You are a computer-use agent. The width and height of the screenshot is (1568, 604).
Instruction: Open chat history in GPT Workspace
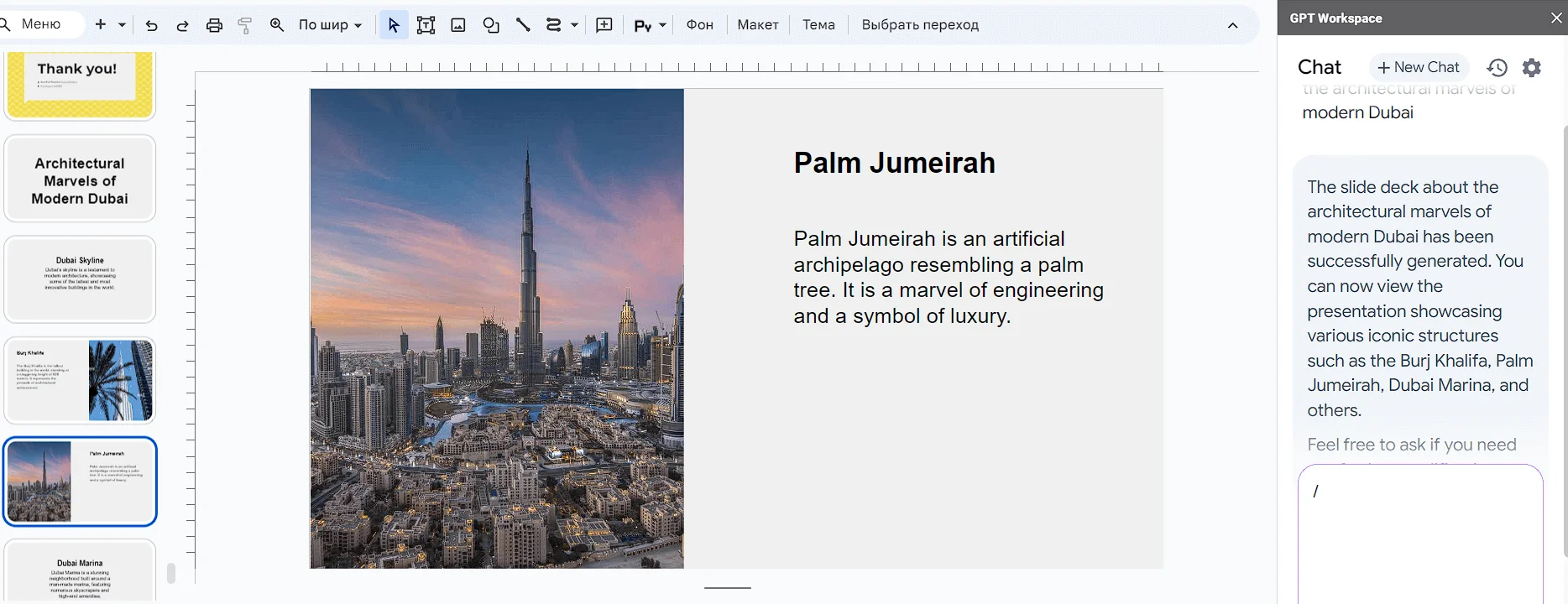point(1497,67)
